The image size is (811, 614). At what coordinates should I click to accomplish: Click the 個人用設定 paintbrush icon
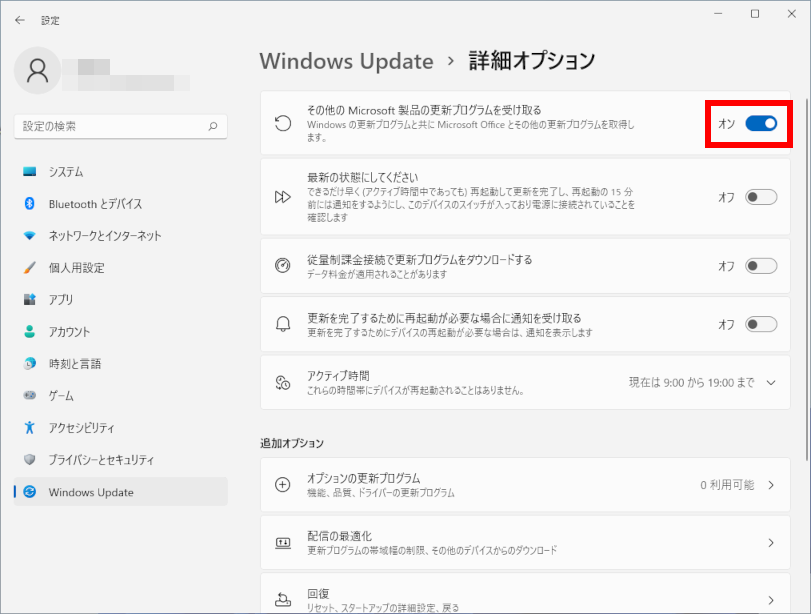(x=29, y=268)
